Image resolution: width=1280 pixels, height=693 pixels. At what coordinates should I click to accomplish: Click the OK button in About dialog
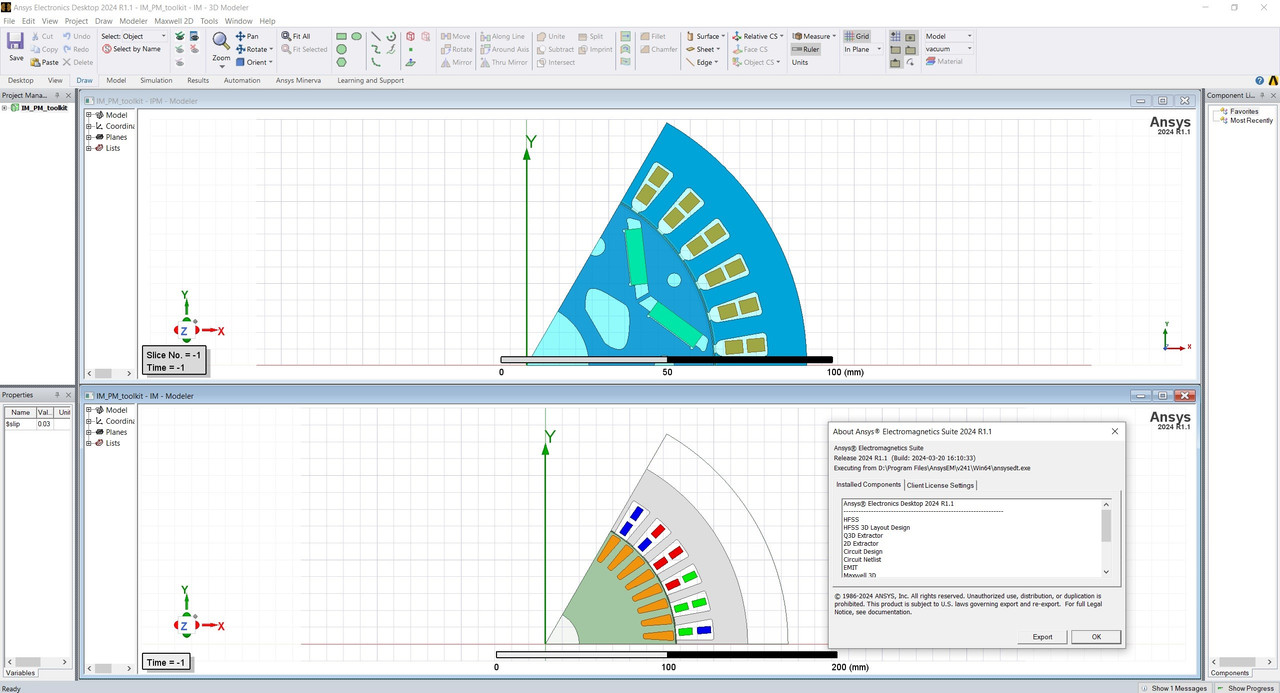[1096, 637]
